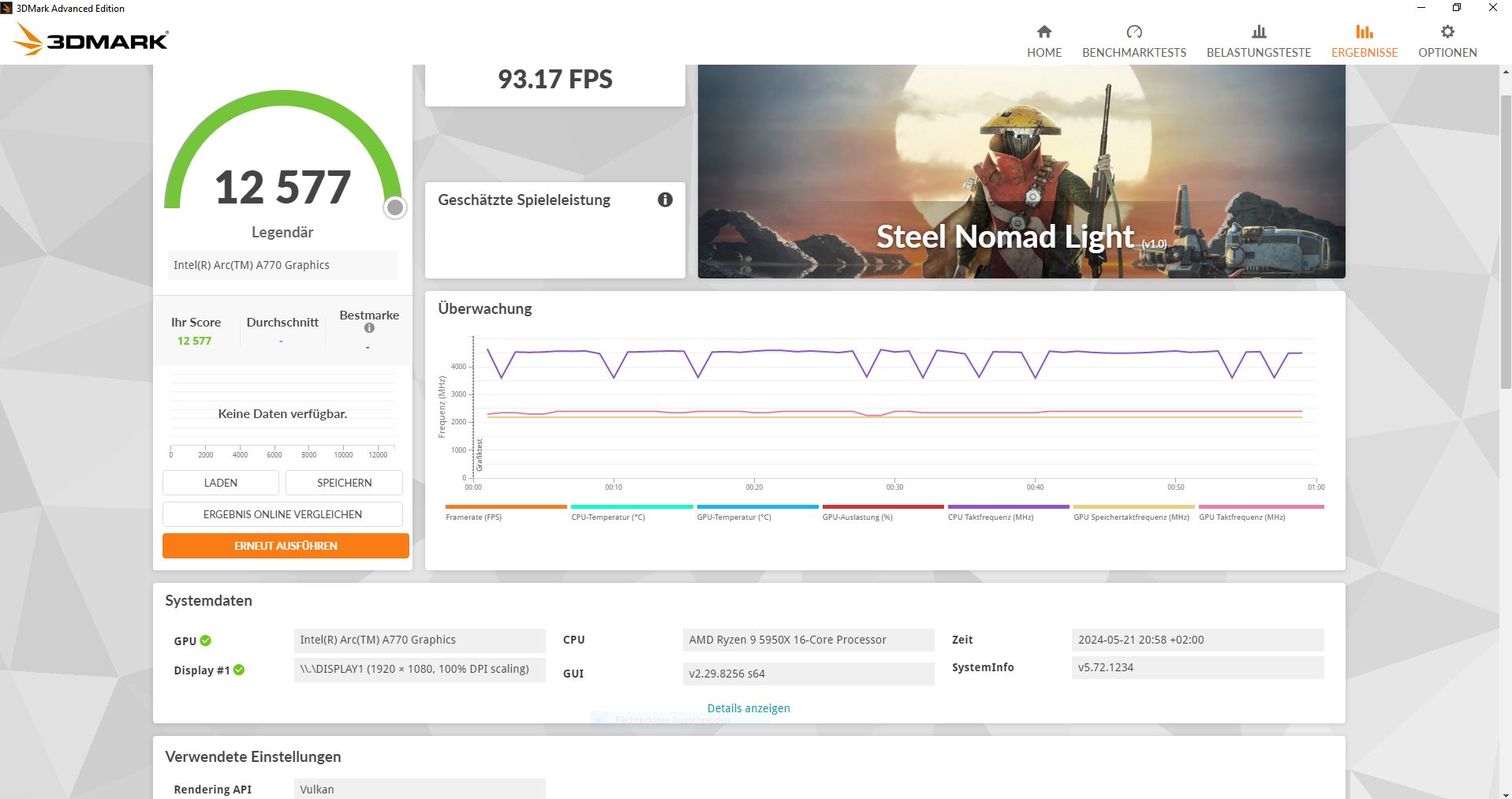Click the Legendär rating label

pyautogui.click(x=282, y=233)
